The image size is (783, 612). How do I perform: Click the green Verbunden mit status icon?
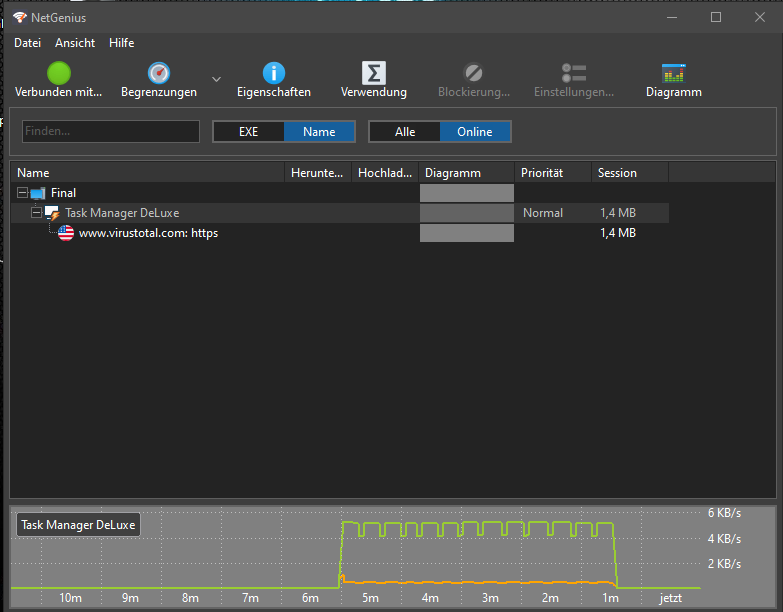click(59, 73)
